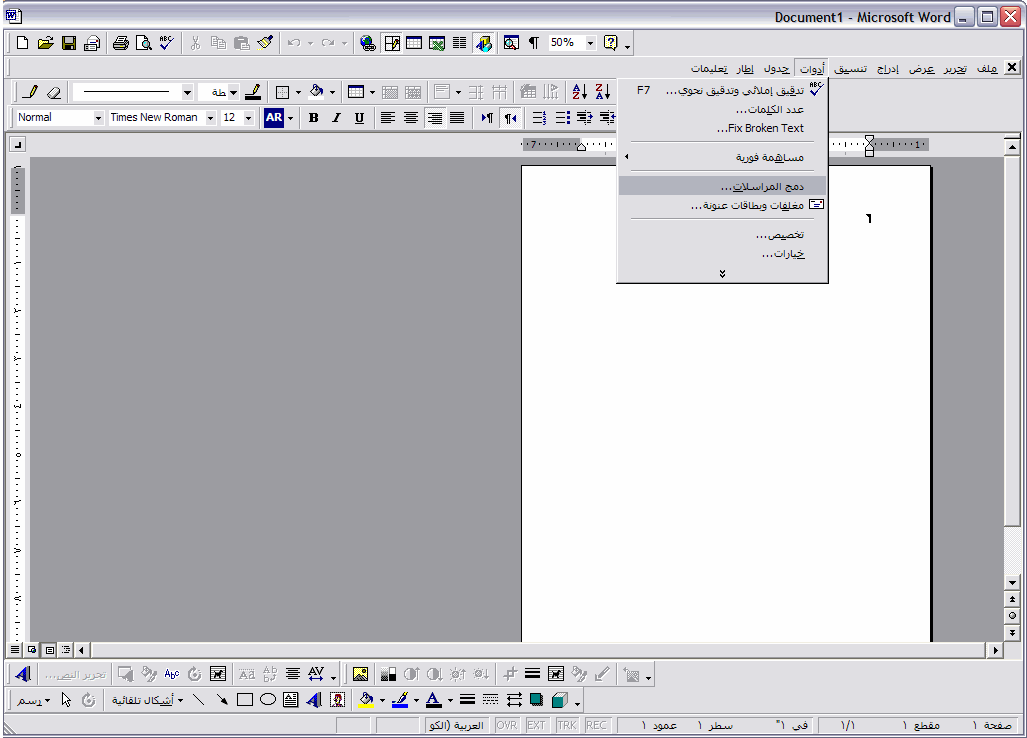The image size is (1027, 738).
Task: Open the ملف (File) menu
Action: tap(986, 68)
